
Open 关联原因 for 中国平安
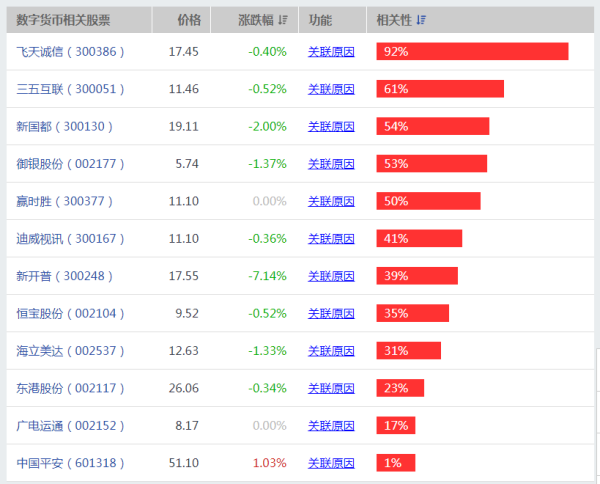pyautogui.click(x=331, y=463)
